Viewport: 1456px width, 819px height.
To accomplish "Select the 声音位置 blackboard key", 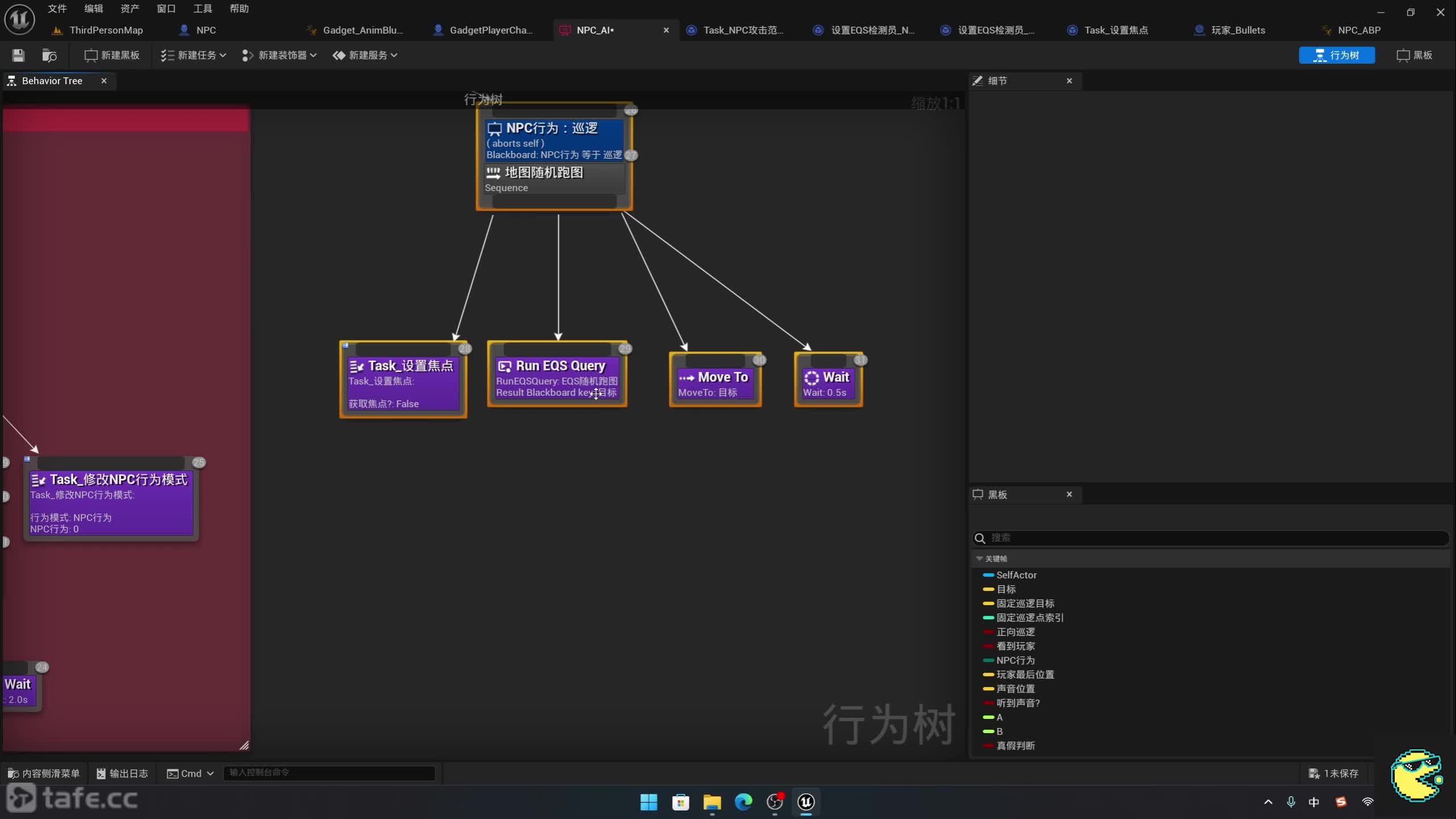I will coord(1015,689).
